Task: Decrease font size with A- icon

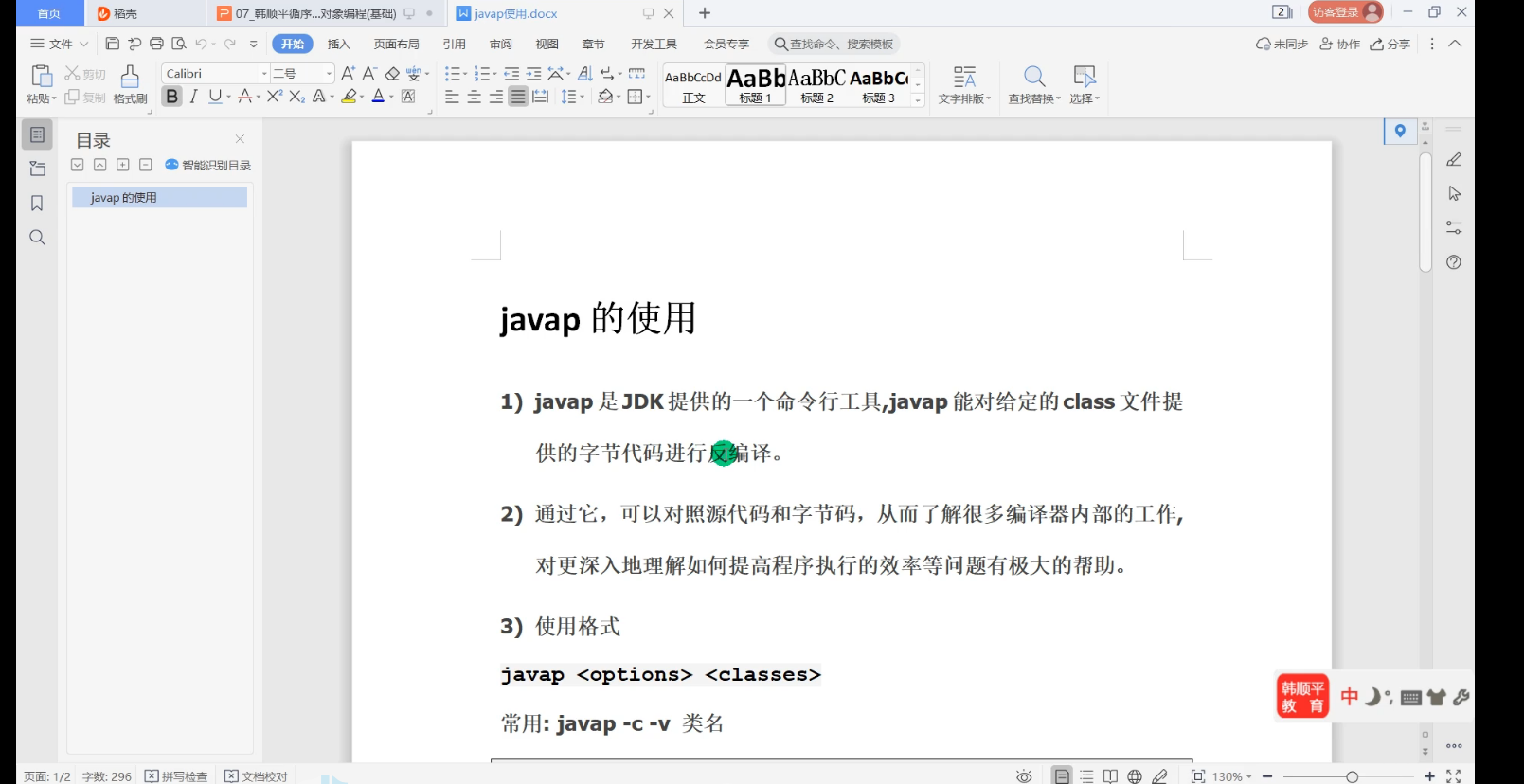Action: 369,73
